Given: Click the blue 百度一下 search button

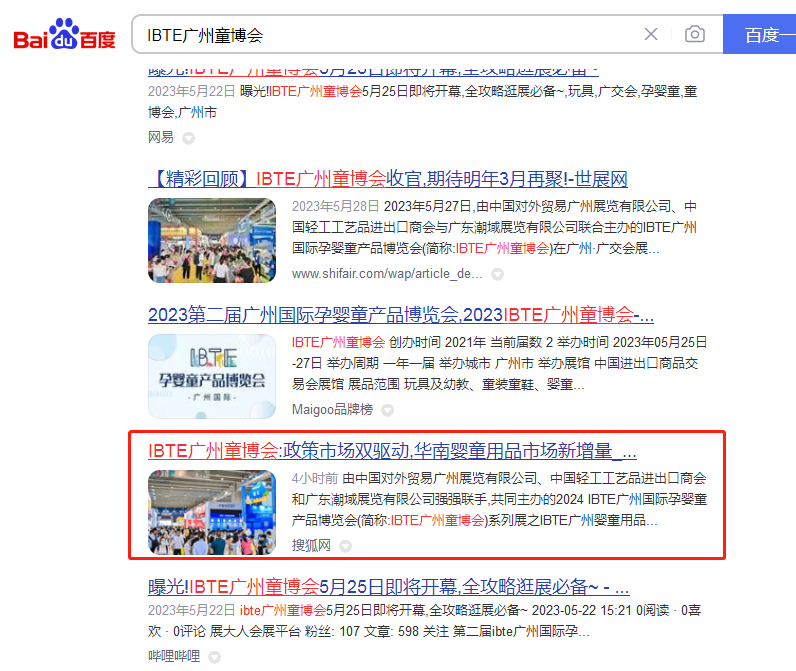Looking at the screenshot, I should tap(759, 34).
